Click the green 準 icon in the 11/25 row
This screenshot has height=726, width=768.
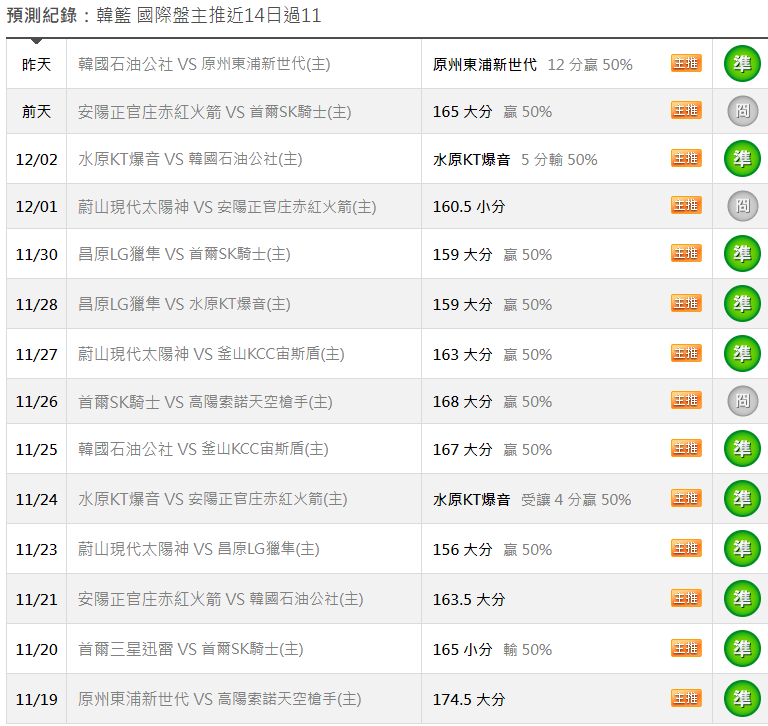[742, 449]
